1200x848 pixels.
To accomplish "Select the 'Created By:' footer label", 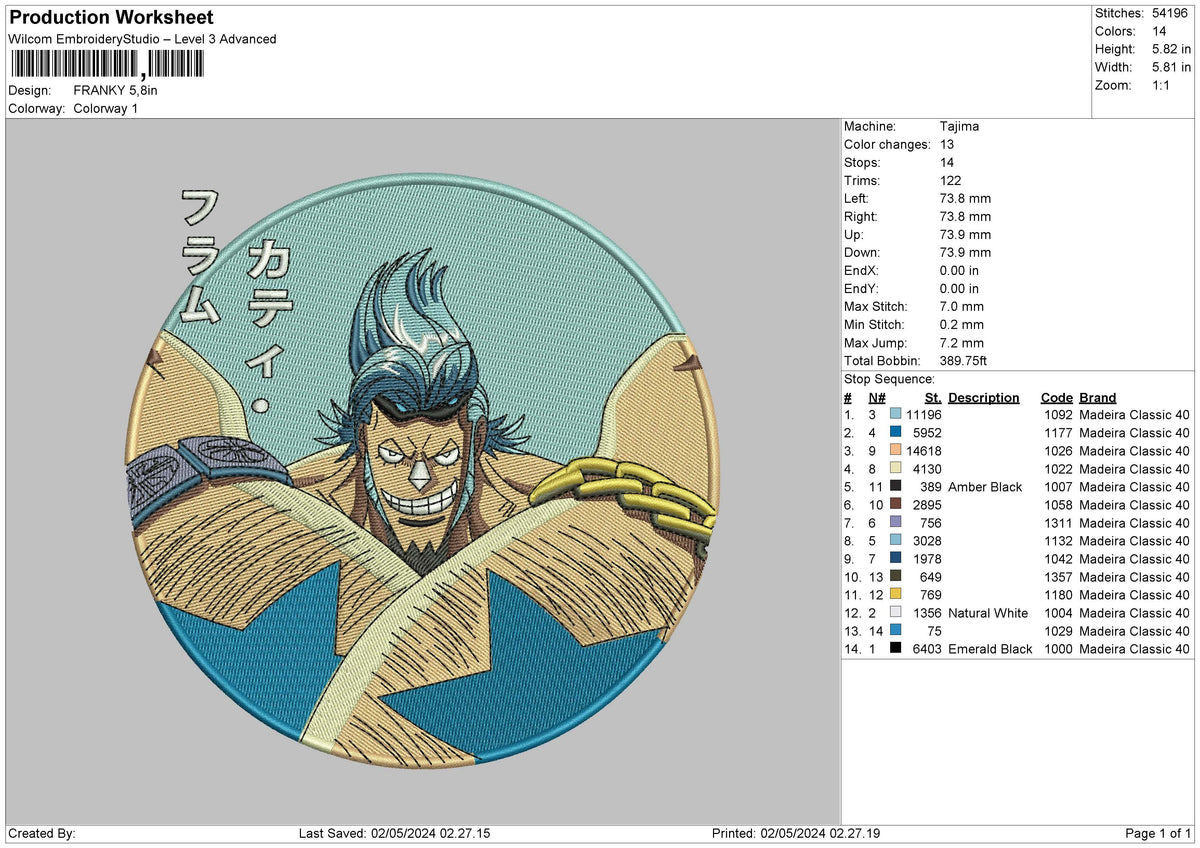I will pyautogui.click(x=42, y=834).
